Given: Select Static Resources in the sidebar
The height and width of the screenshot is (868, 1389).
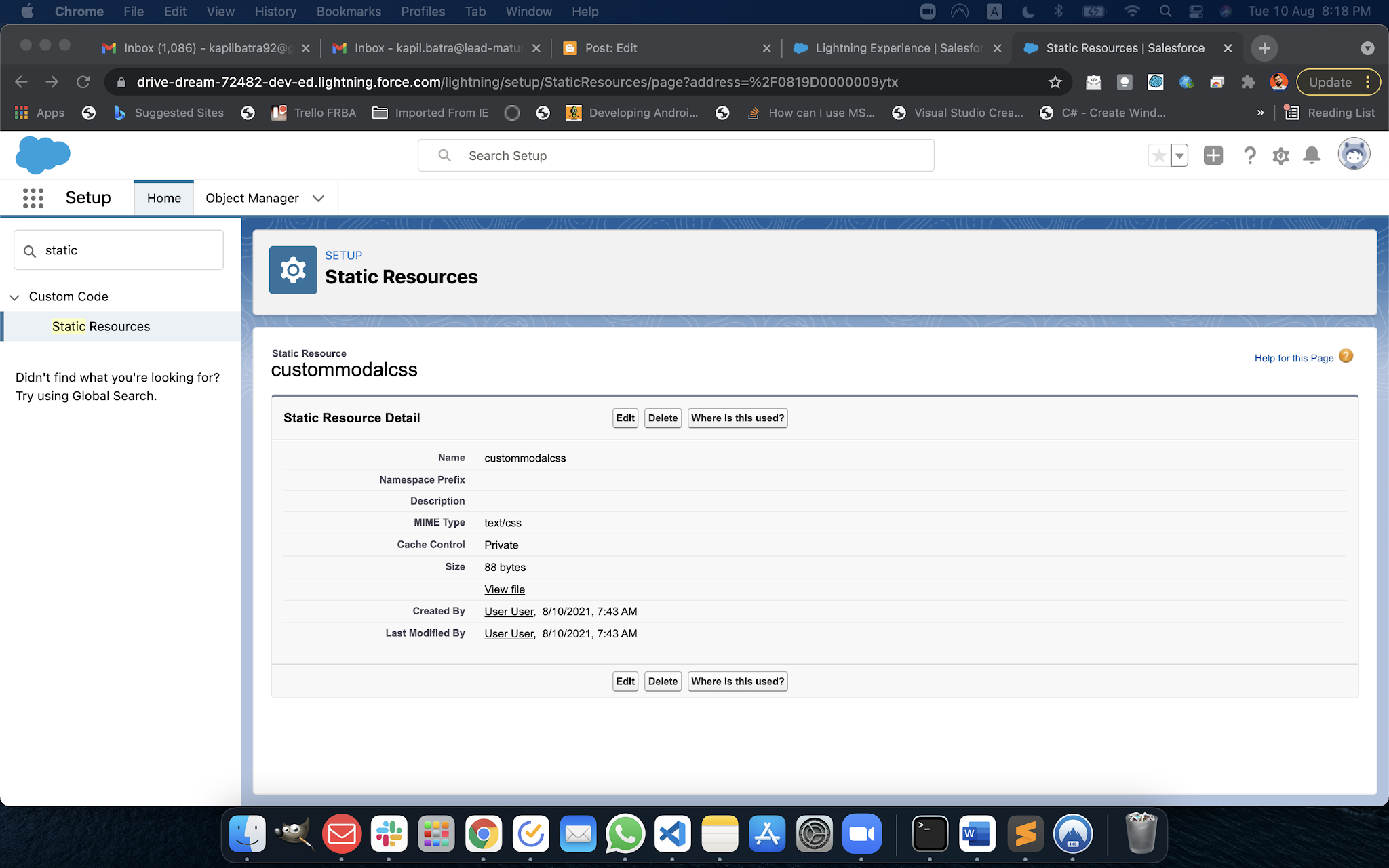Looking at the screenshot, I should 101,326.
